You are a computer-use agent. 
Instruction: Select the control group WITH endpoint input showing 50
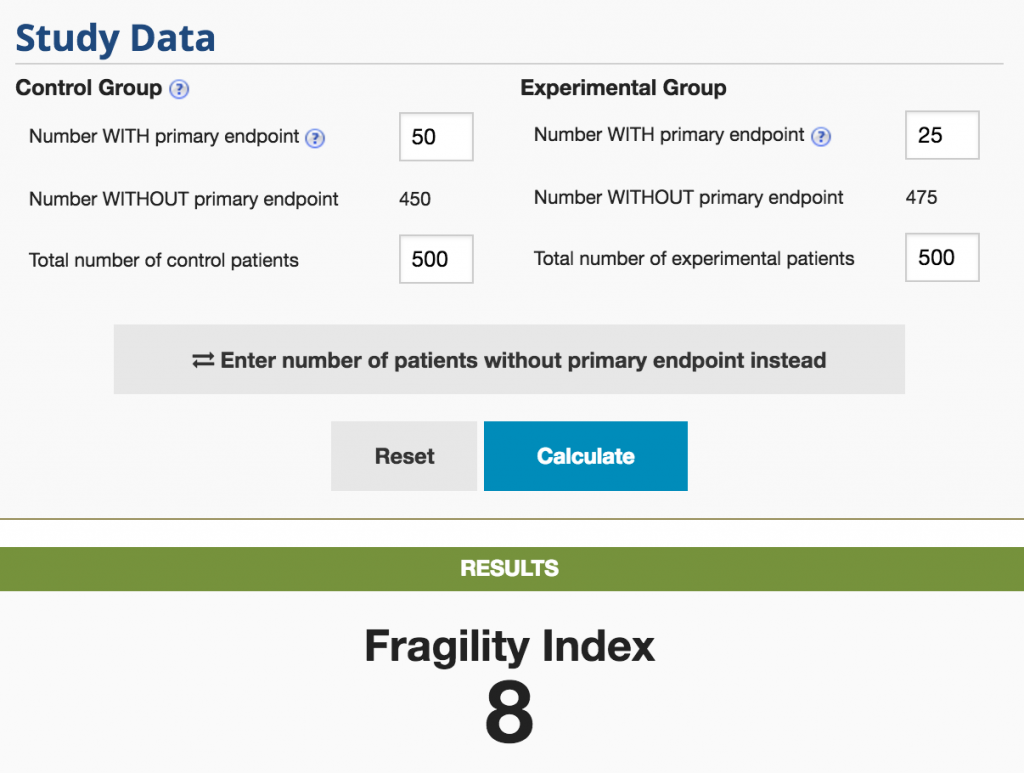(435, 137)
